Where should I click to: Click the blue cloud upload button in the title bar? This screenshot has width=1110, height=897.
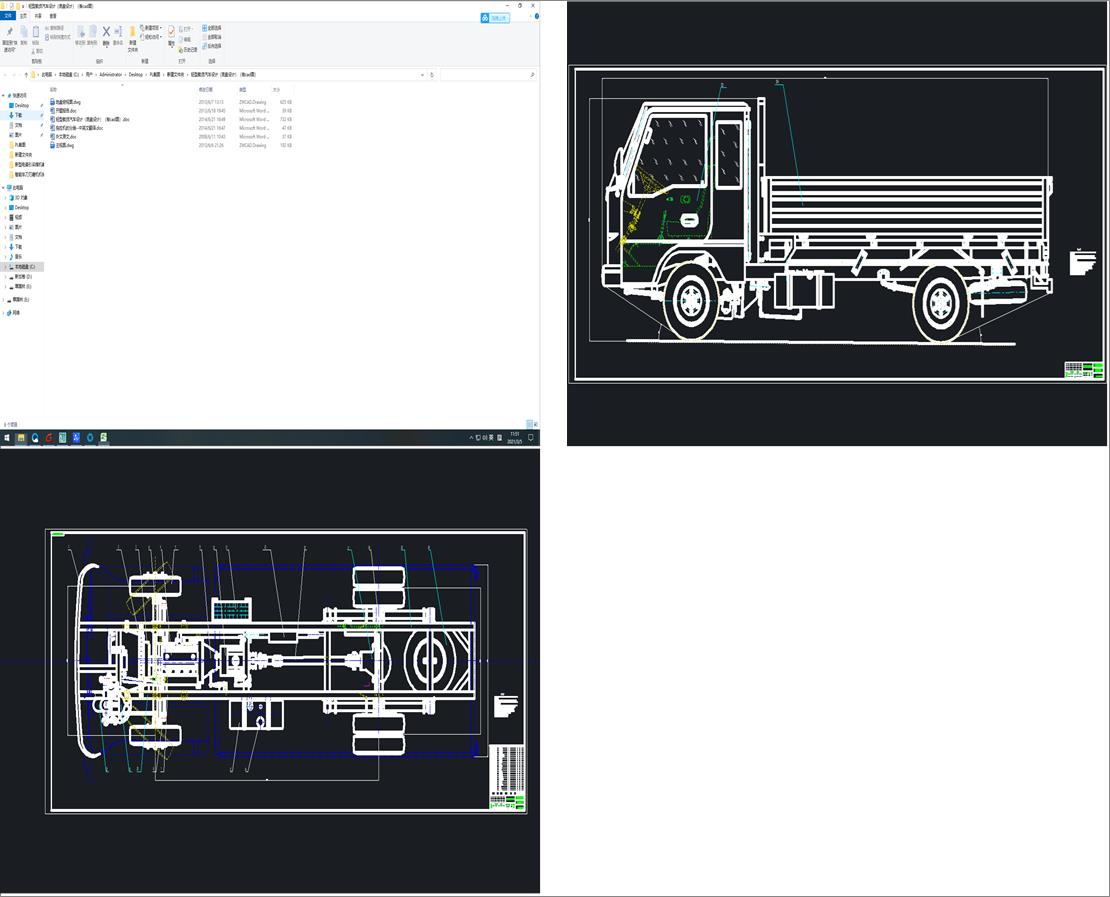(495, 18)
